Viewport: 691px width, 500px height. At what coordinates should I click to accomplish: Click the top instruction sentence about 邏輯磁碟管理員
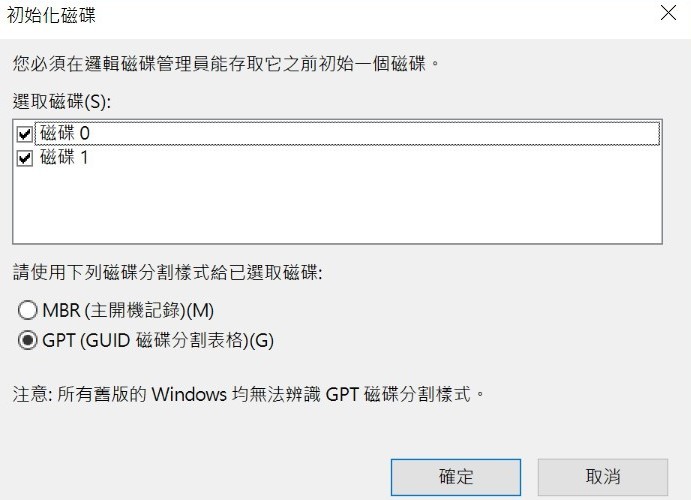227,65
